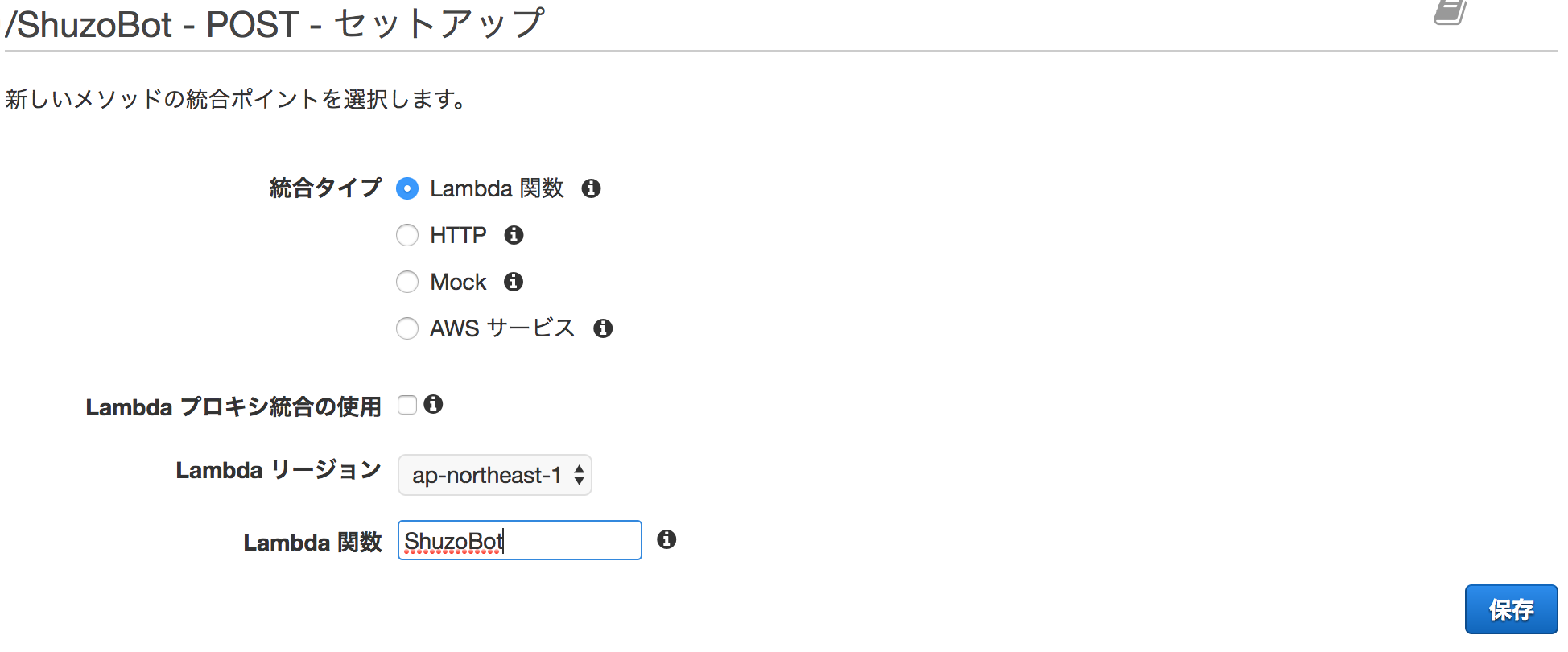Click info icon next to proxy integration checkbox
Image resolution: width=1568 pixels, height=652 pixels.
433,404
